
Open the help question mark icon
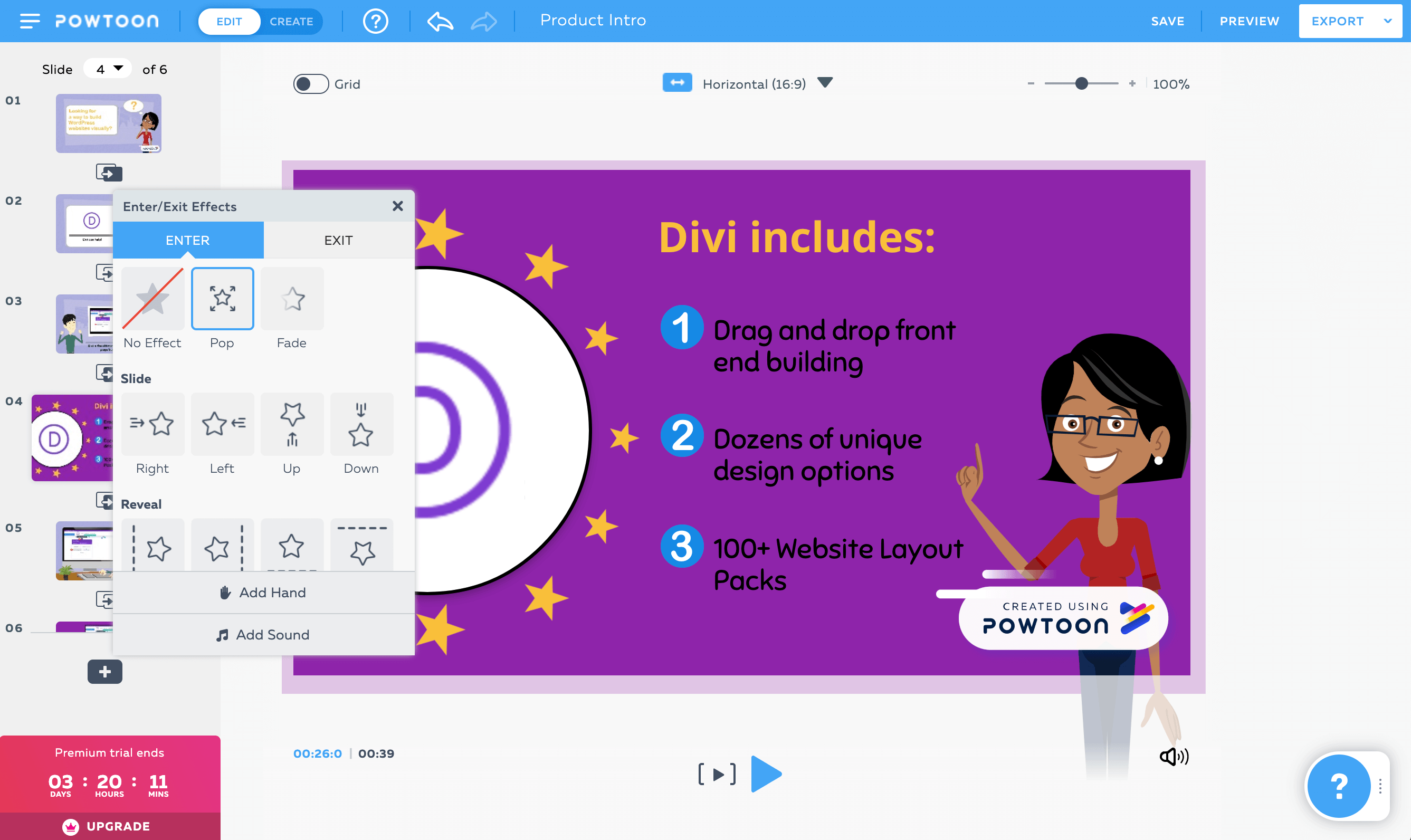[375, 21]
